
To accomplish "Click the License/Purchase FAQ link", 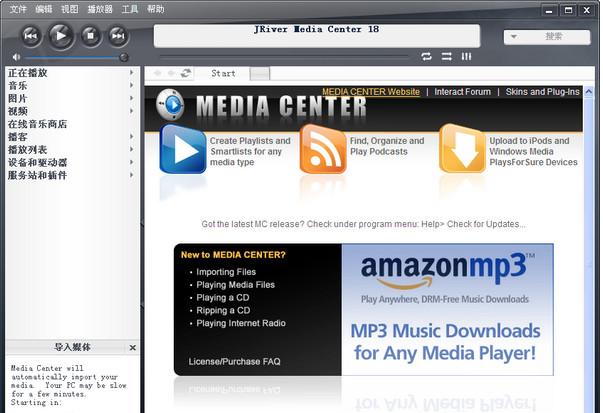I will (x=228, y=360).
